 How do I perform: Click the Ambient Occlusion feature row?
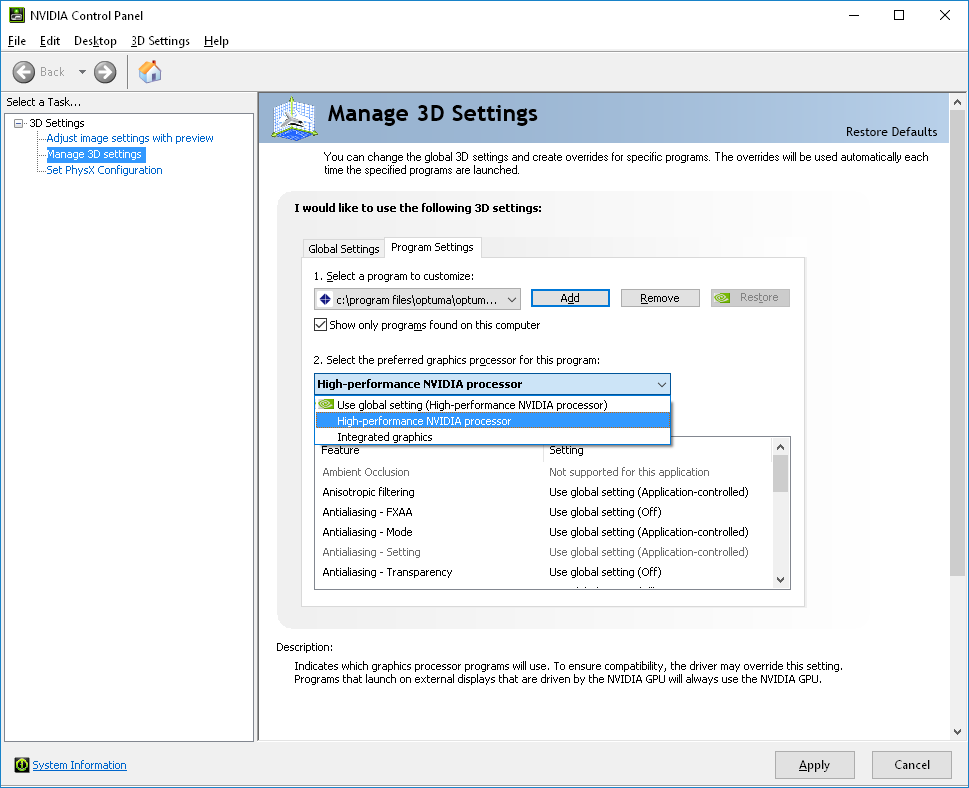(543, 472)
